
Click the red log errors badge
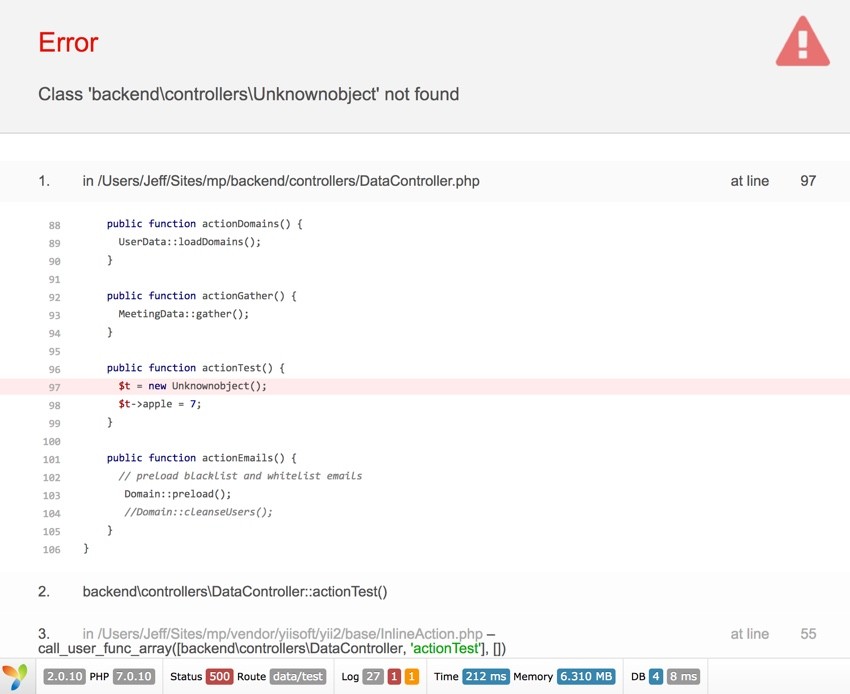click(394, 676)
